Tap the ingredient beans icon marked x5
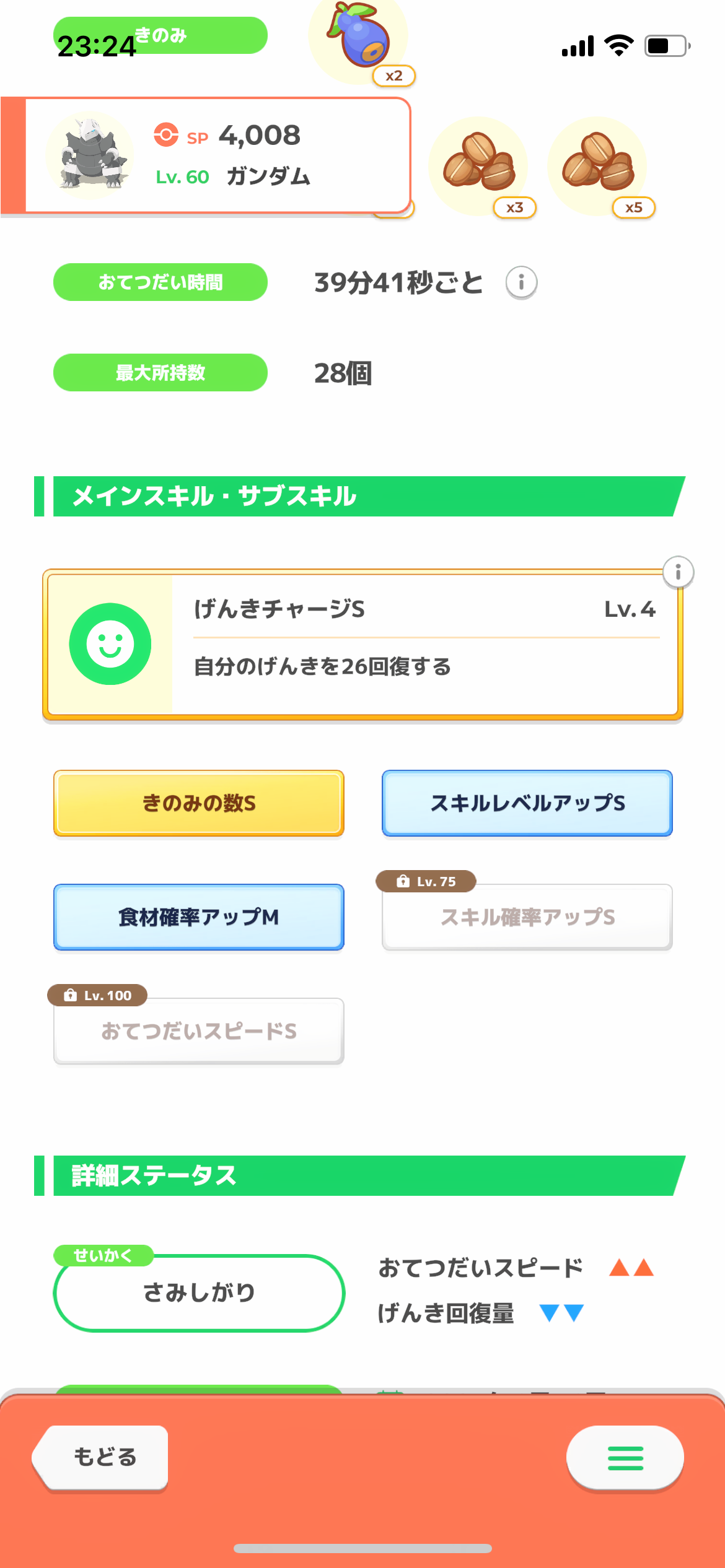Screen dimensions: 725x1568 pos(597,163)
